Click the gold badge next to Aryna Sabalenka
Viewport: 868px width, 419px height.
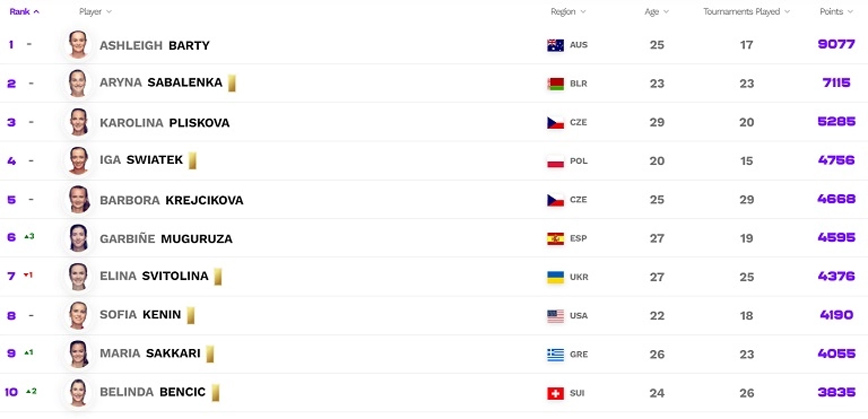(x=232, y=83)
